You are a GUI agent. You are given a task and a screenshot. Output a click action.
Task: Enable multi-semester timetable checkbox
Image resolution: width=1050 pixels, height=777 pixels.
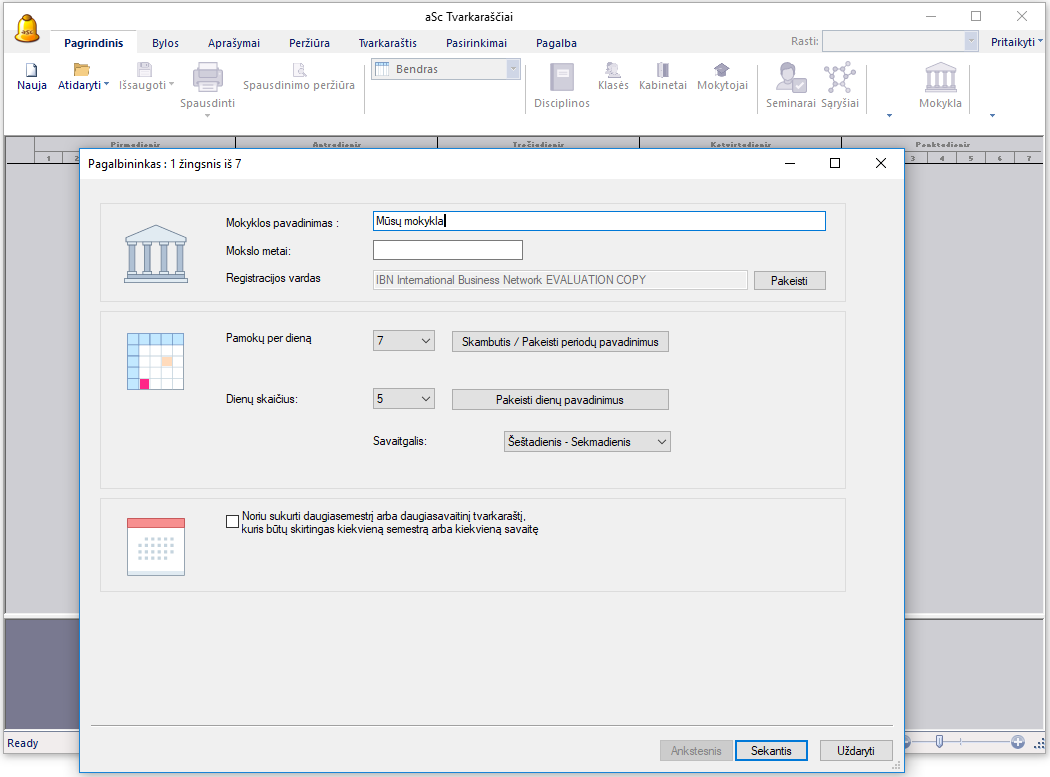[233, 520]
